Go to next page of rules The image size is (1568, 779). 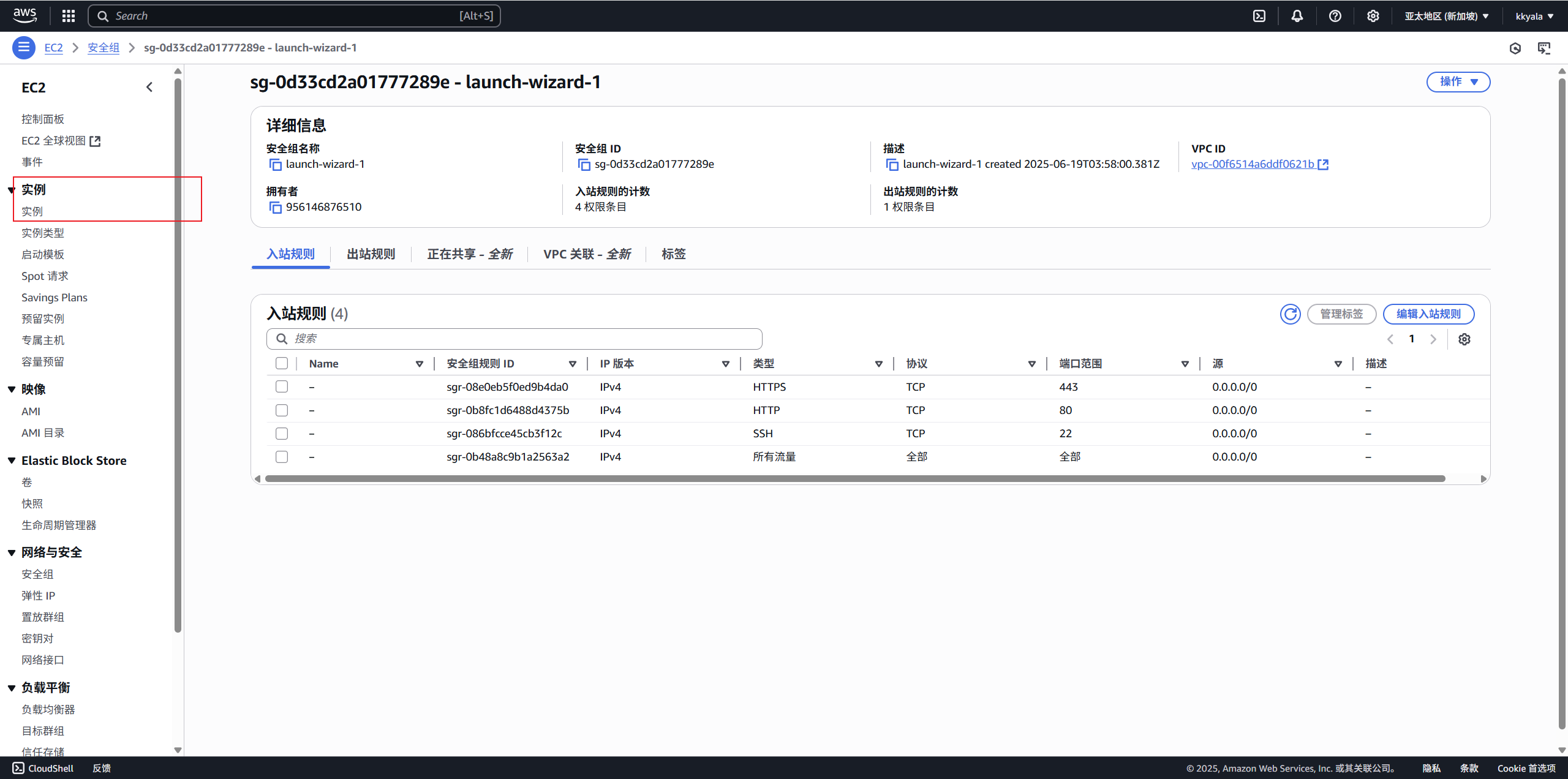tap(1433, 339)
